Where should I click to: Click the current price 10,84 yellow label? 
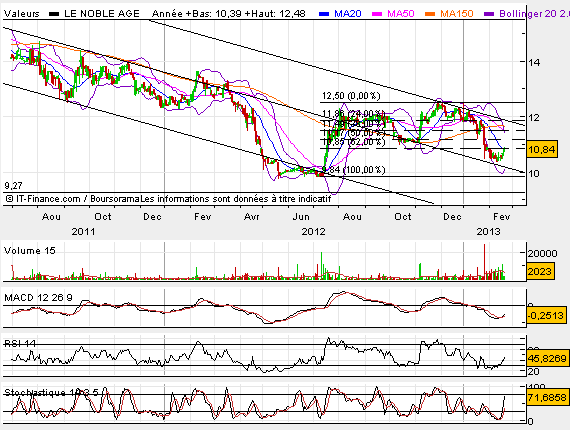[x=542, y=149]
